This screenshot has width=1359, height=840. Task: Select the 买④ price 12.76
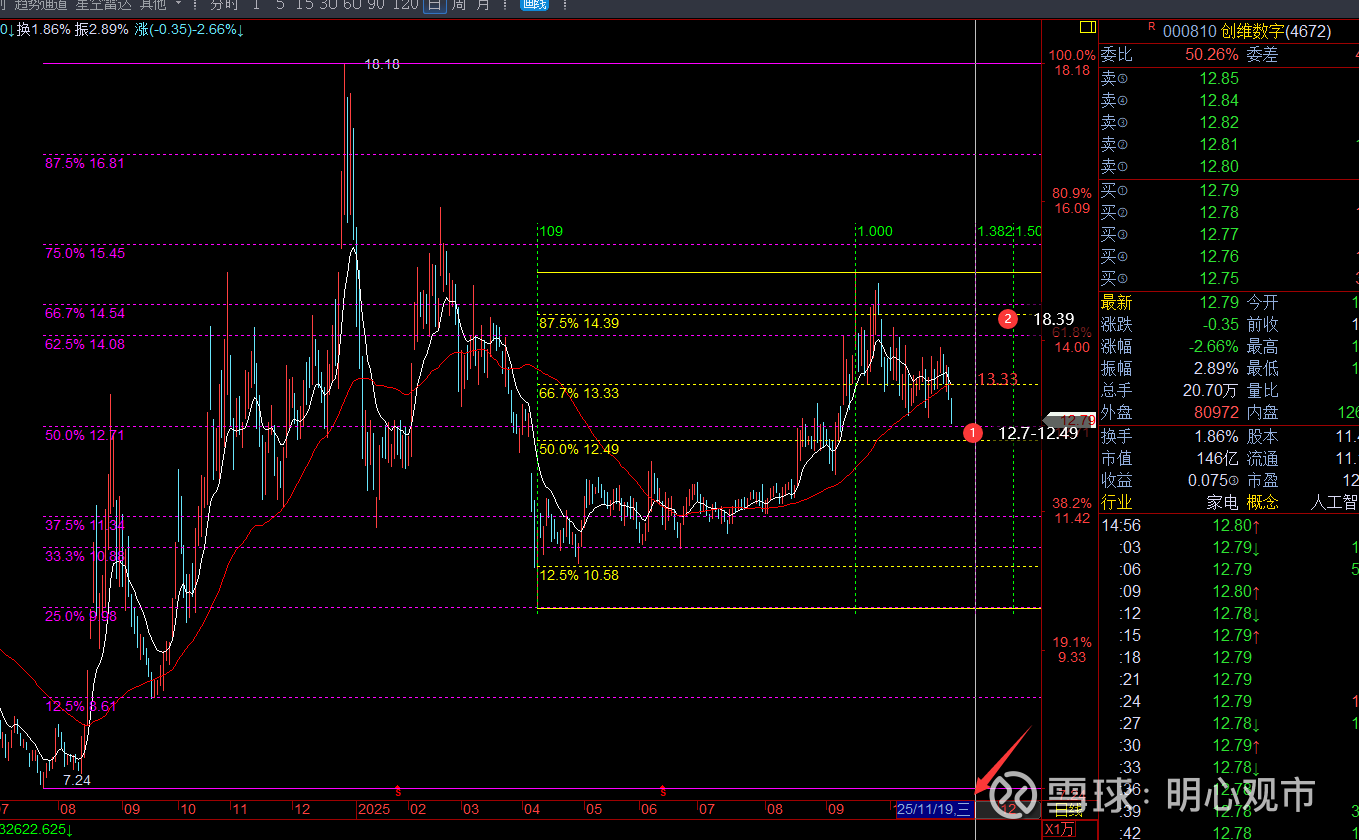pos(1219,256)
